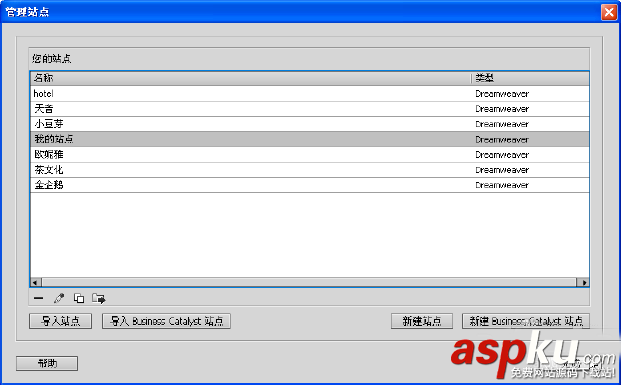Viewport: 621px width, 385px height.
Task: Export the selected site using the export icon
Action: 99,298
